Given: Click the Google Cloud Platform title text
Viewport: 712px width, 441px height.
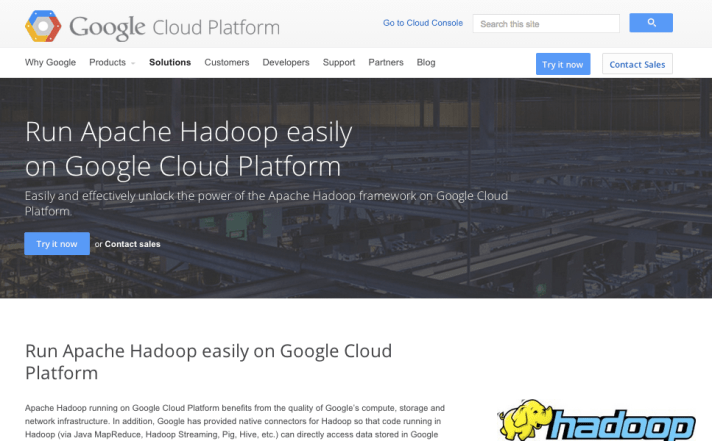Looking at the screenshot, I should (x=174, y=28).
